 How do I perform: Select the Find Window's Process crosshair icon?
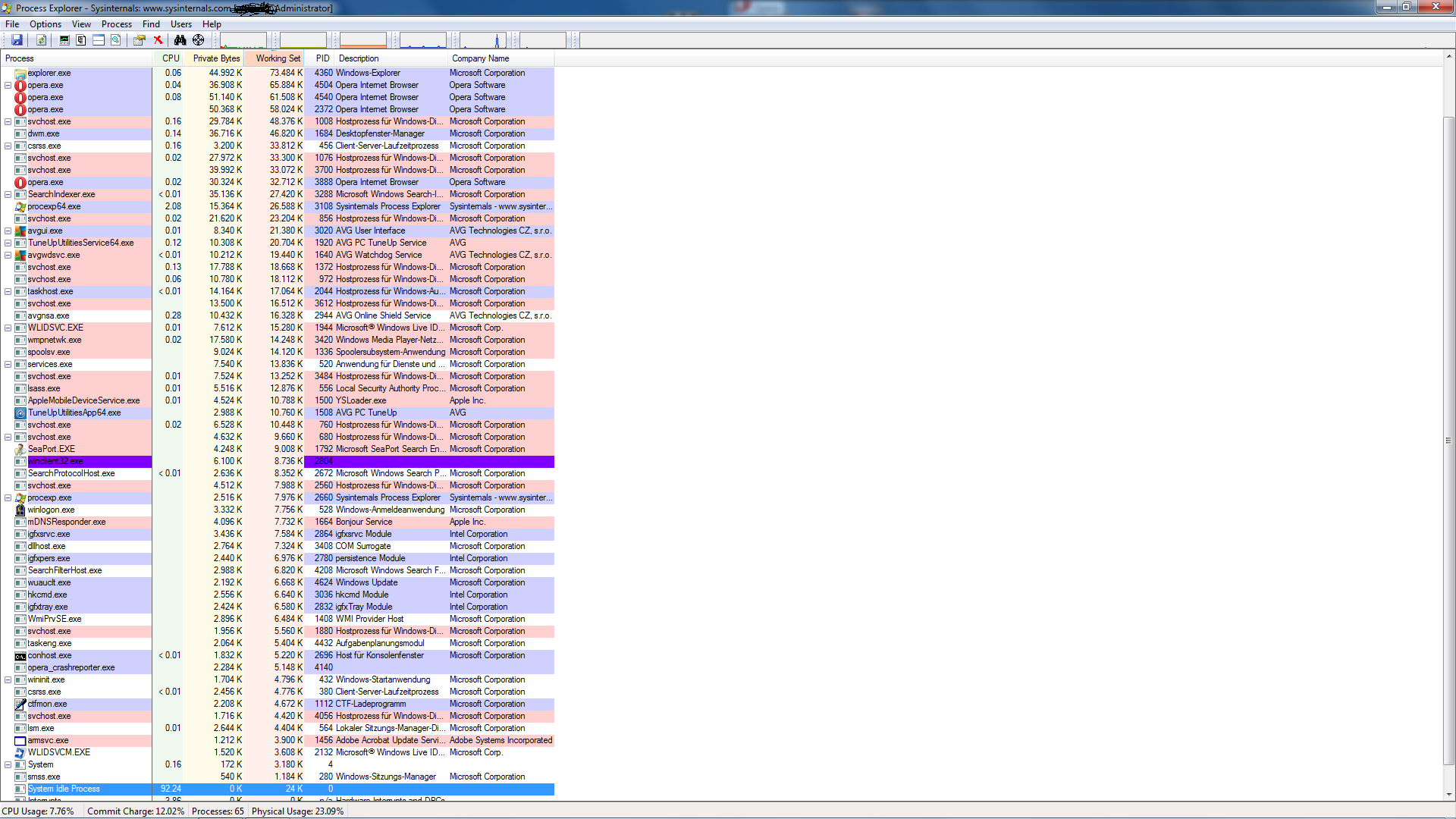tap(199, 40)
